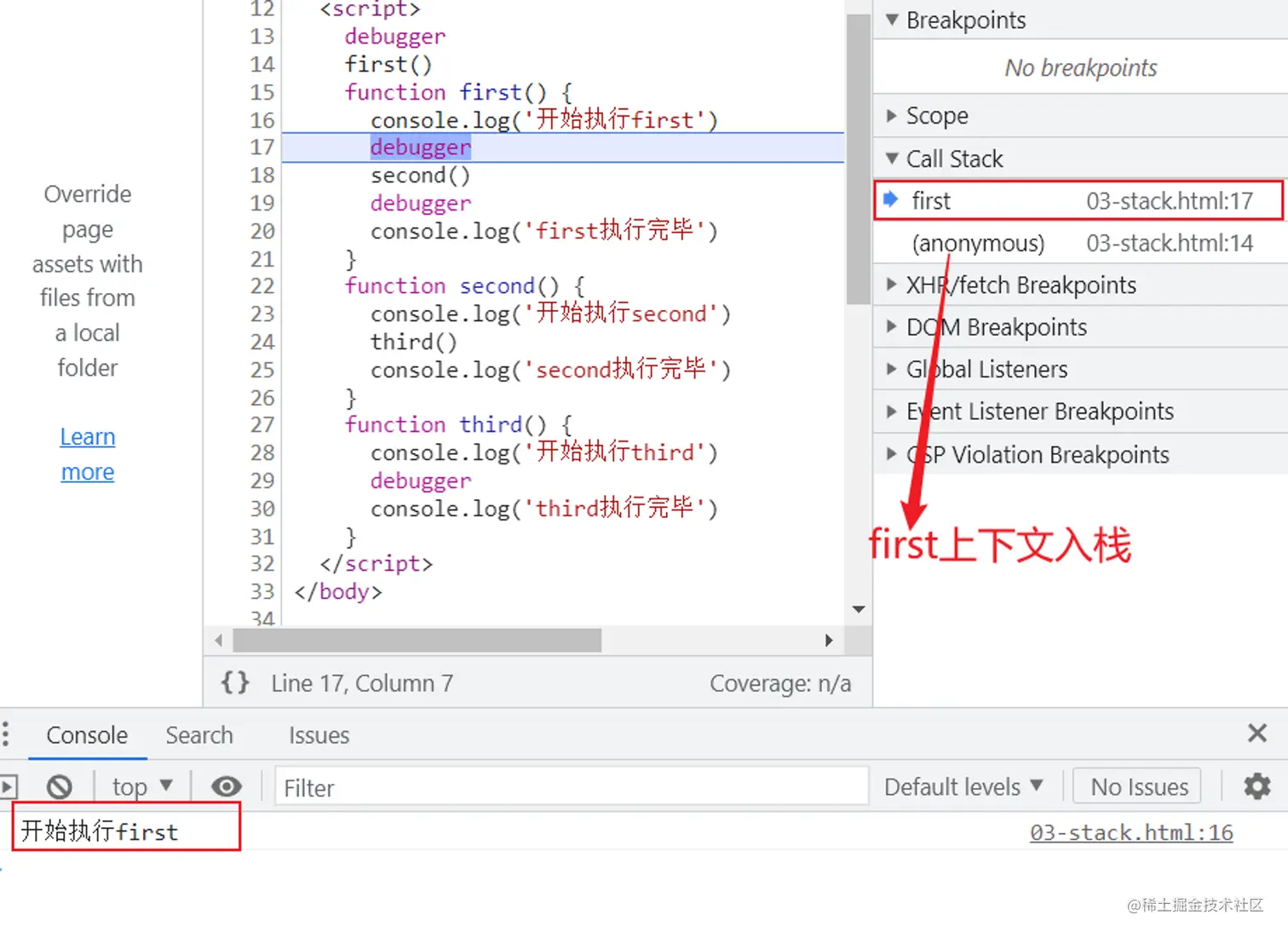Viewport: 1288px width, 938px height.
Task: Click the pretty print braces icon
Action: tap(235, 682)
